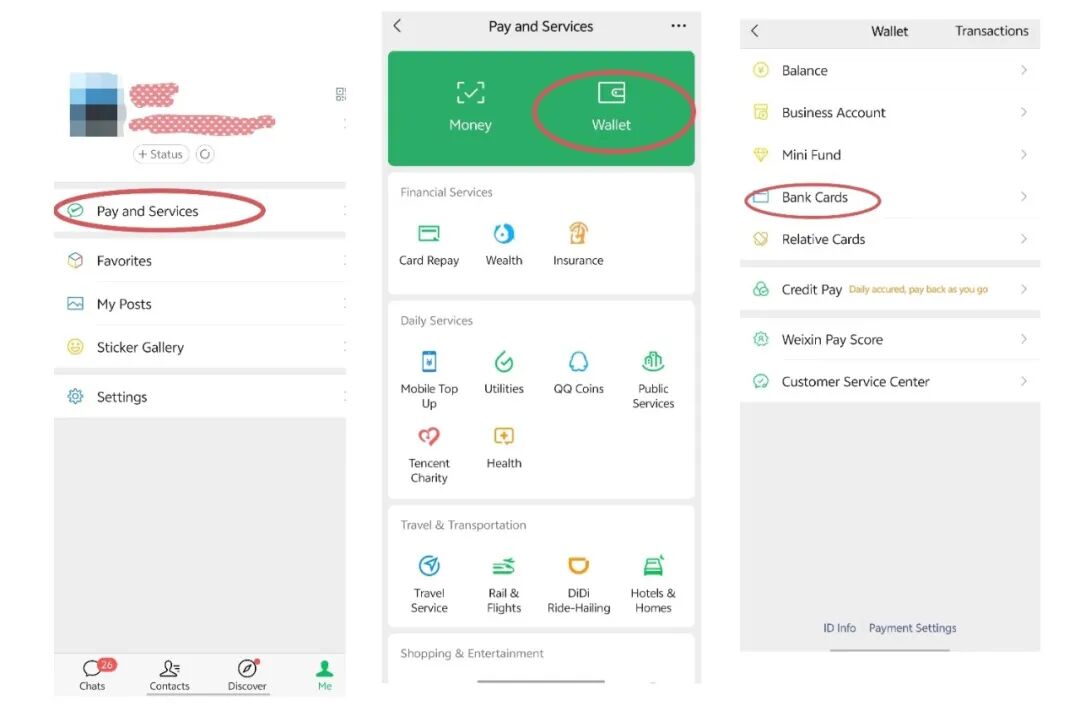
Task: Expand the Balance row chevron
Action: click(1024, 70)
